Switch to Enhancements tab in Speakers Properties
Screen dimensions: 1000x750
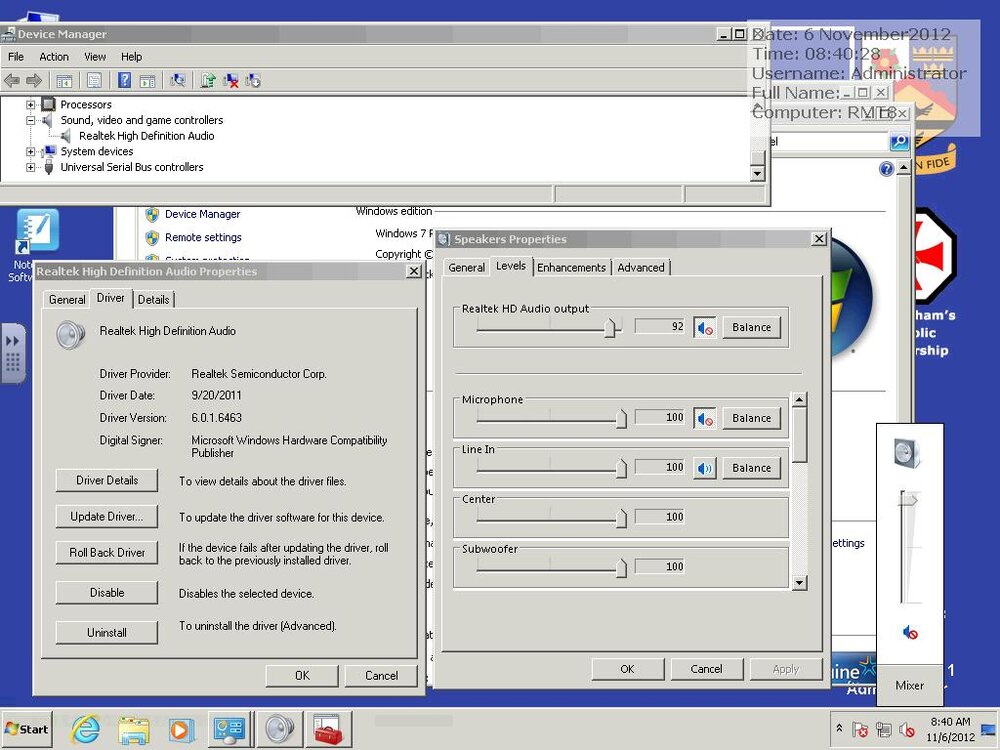(571, 268)
